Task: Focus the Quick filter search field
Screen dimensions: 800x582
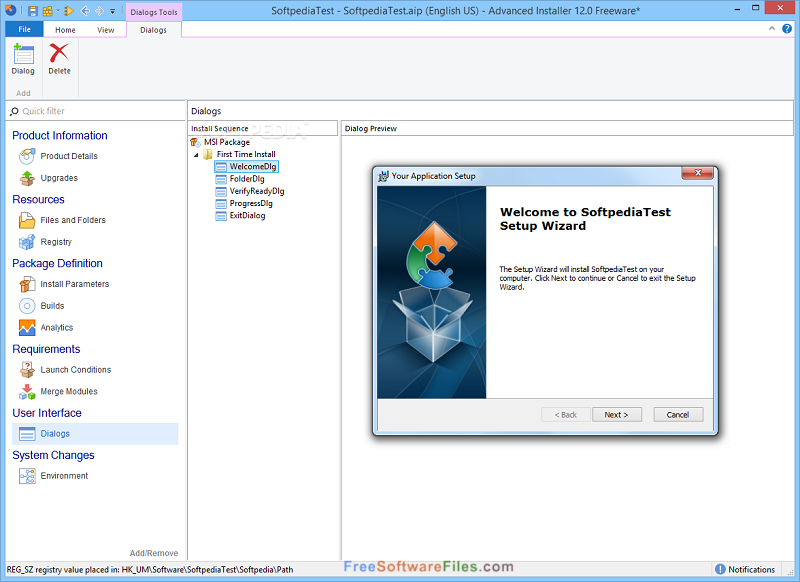Action: coord(95,111)
